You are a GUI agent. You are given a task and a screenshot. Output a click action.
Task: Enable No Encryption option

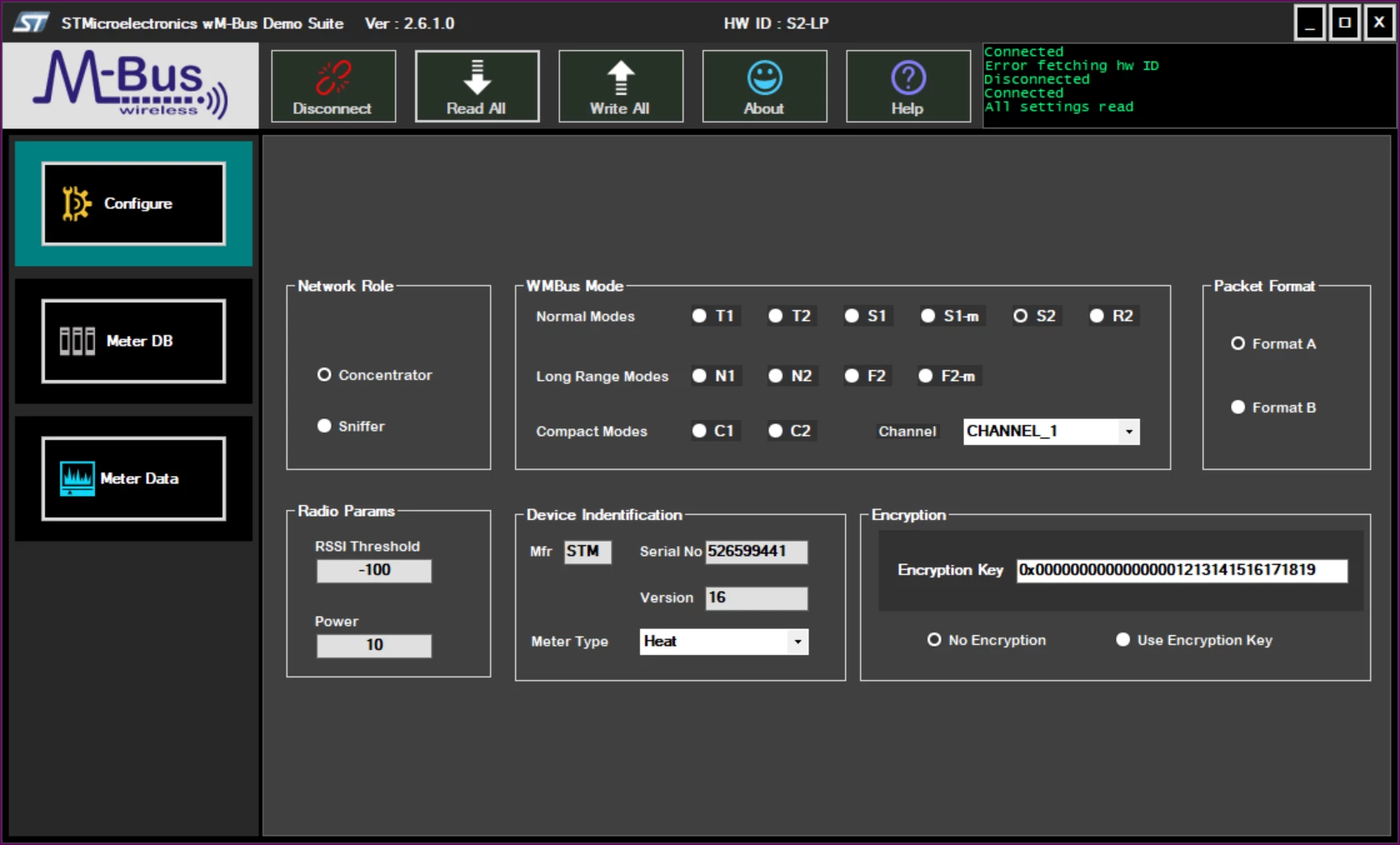point(934,639)
